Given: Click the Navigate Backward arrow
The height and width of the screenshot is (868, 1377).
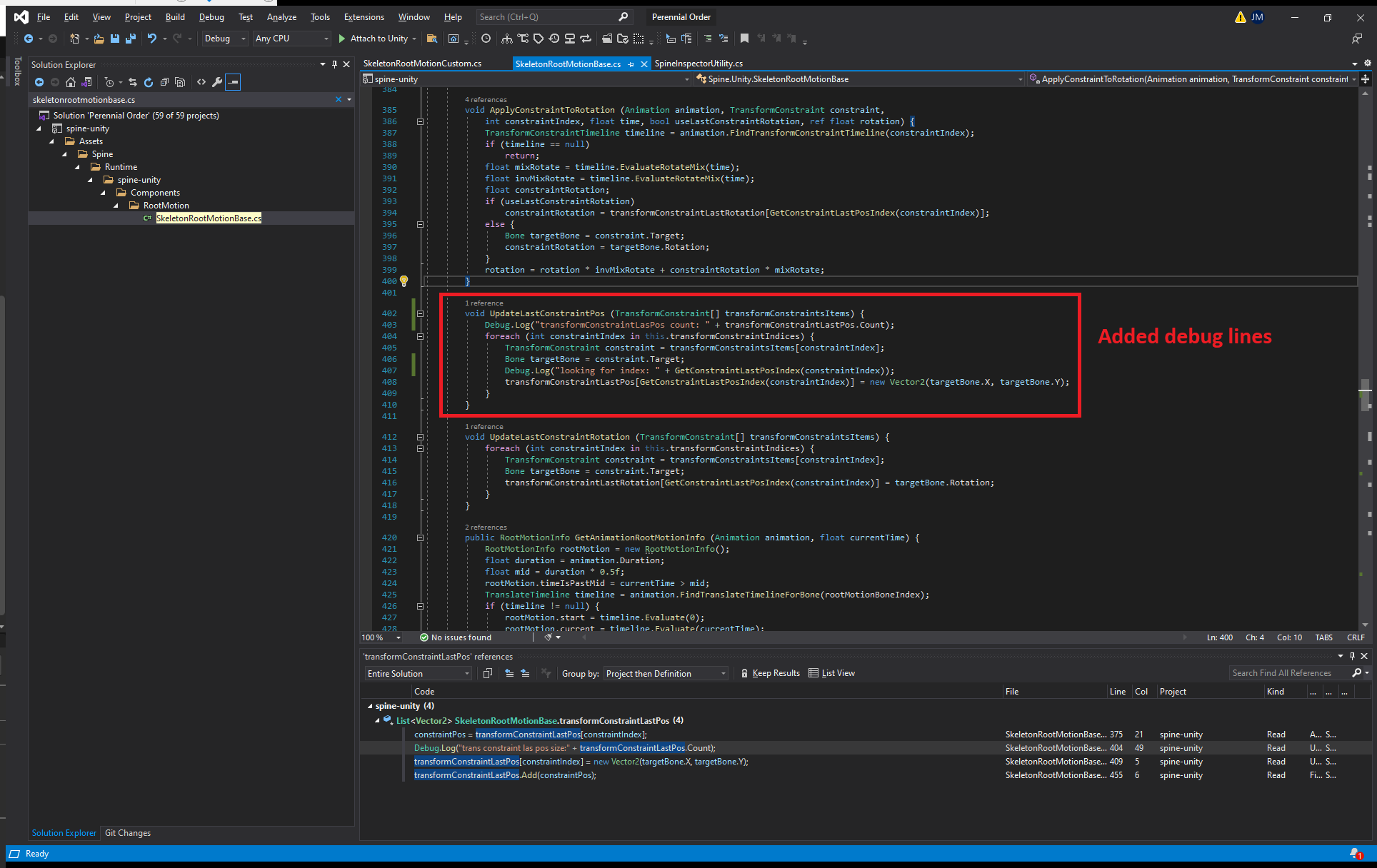Looking at the screenshot, I should [30, 39].
